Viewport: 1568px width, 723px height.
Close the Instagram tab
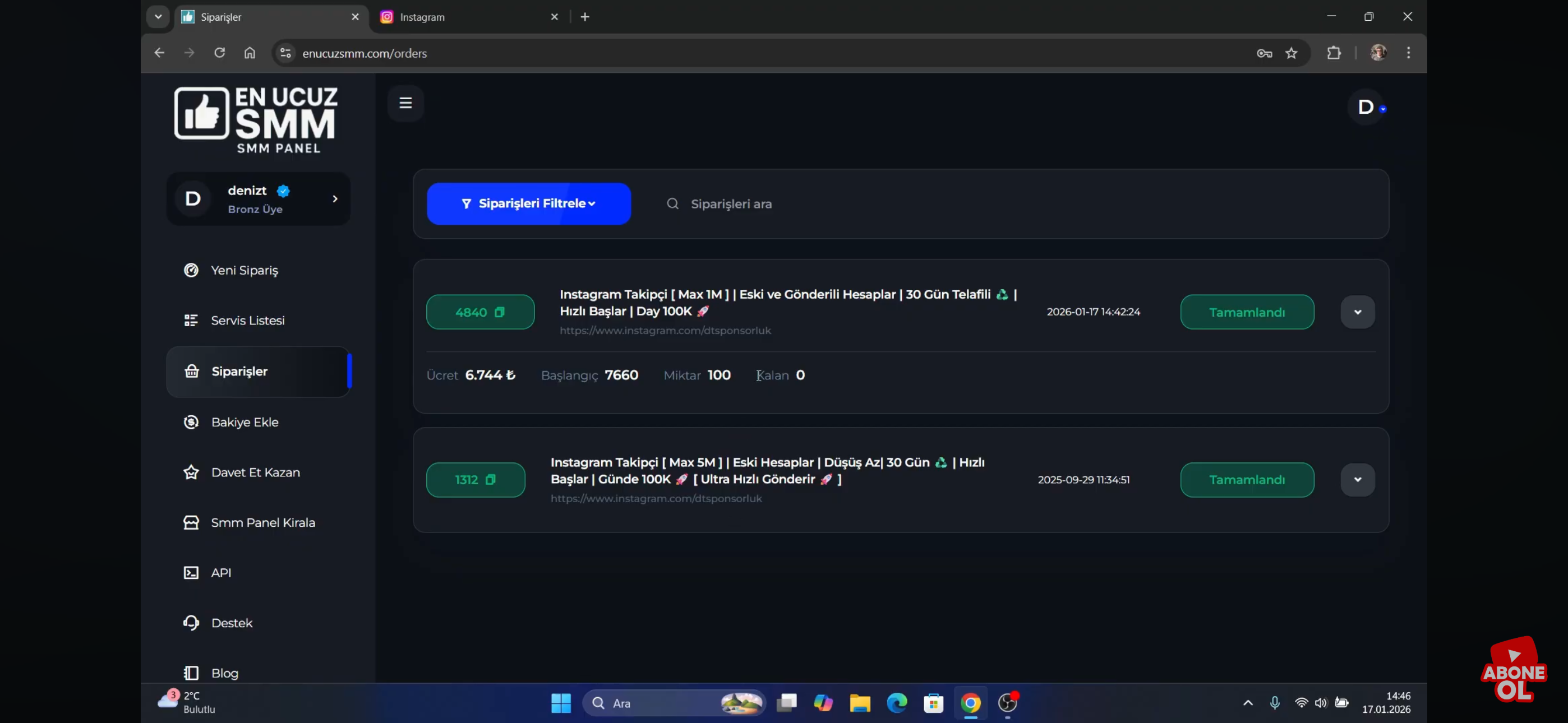pos(554,17)
